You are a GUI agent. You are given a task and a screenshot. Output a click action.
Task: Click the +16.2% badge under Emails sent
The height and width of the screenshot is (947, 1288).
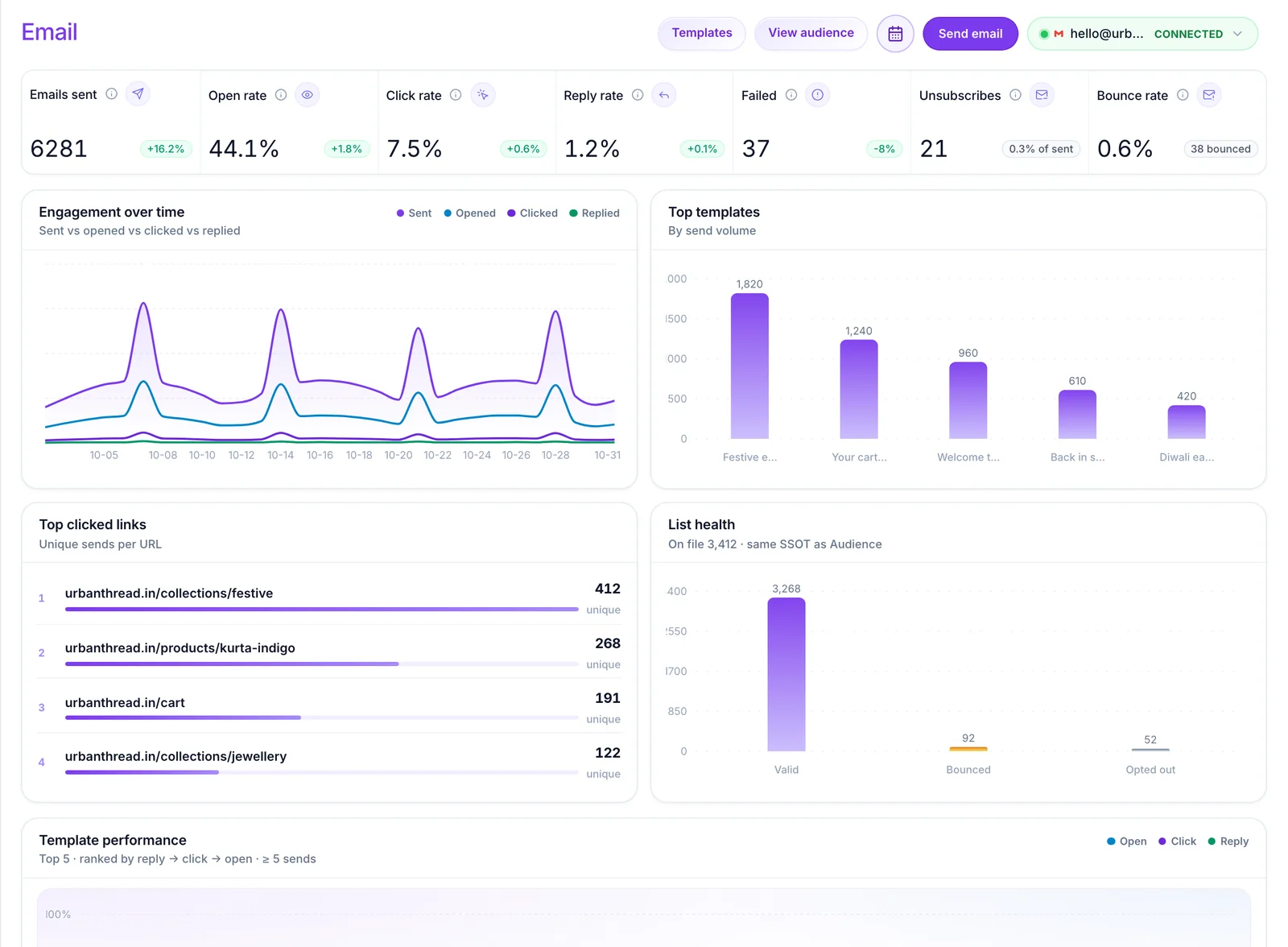(x=166, y=149)
